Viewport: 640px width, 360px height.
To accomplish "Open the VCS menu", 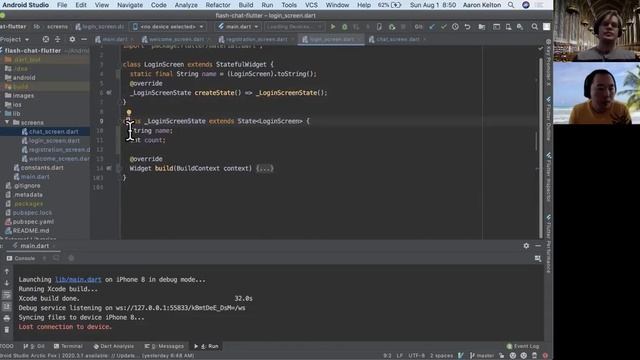I will point(311,5).
